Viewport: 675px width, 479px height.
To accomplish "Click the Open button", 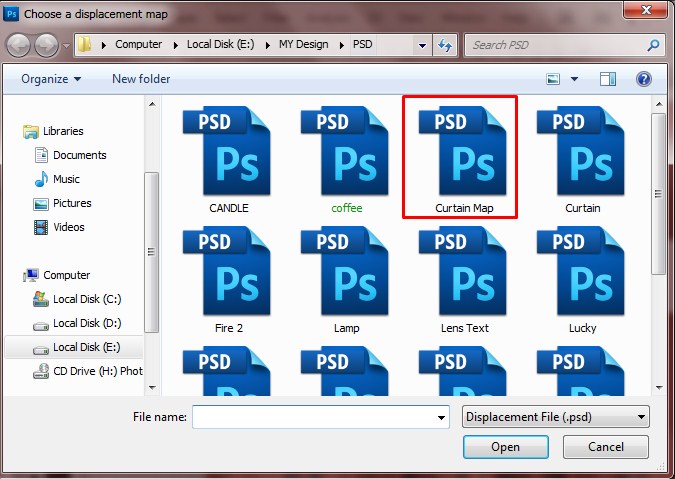I will 506,447.
